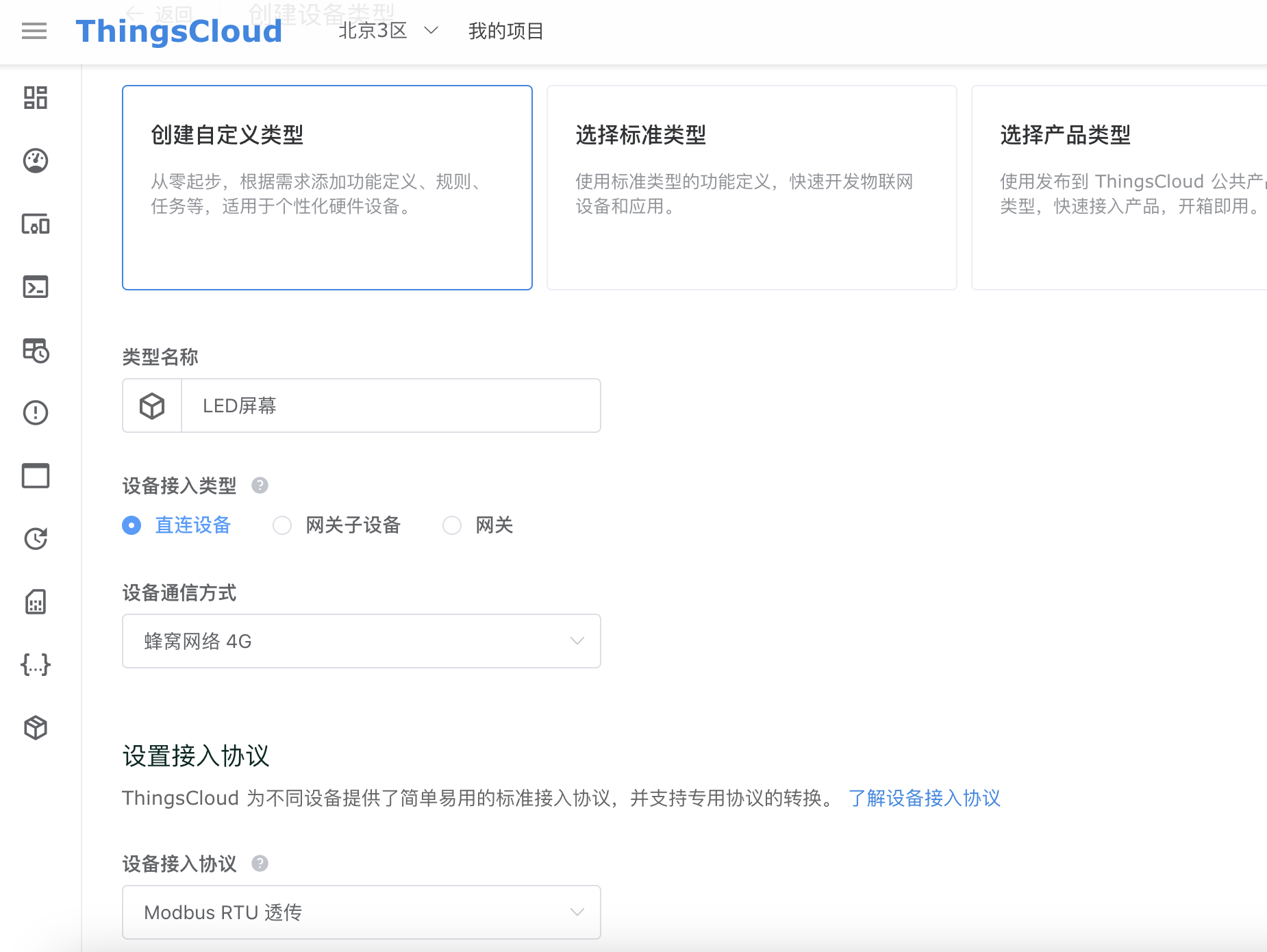
Task: Show help for 设备接入类型
Action: (x=260, y=486)
